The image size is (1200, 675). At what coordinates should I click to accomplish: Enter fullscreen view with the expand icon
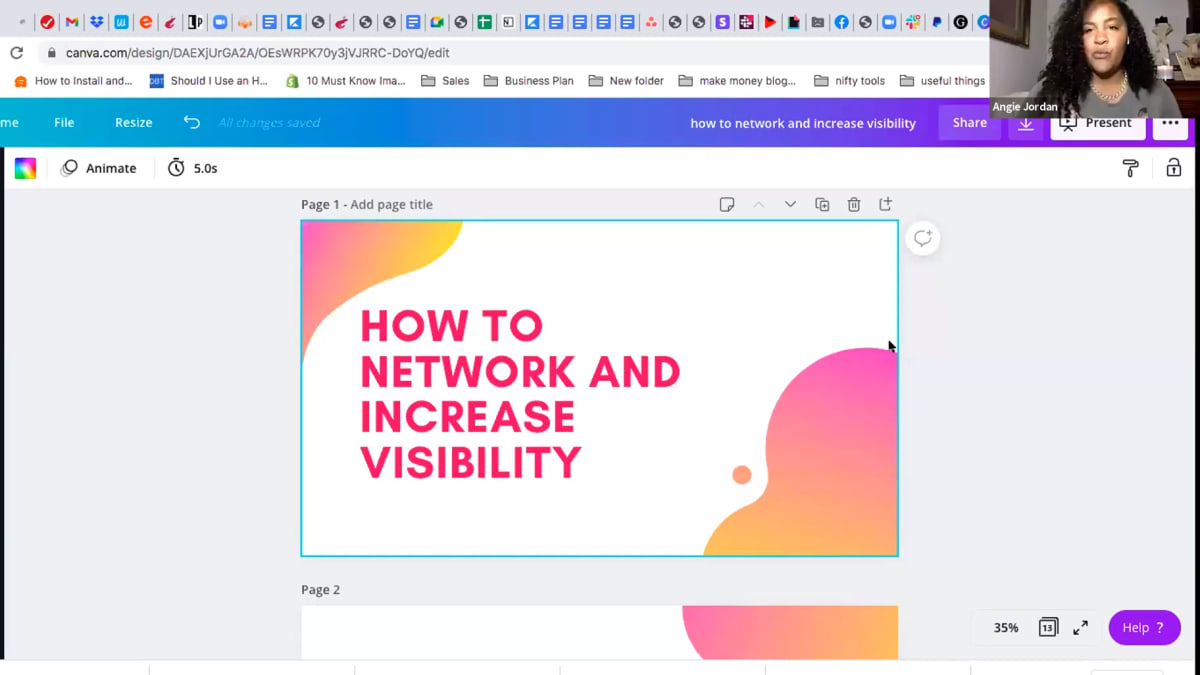(x=1080, y=627)
